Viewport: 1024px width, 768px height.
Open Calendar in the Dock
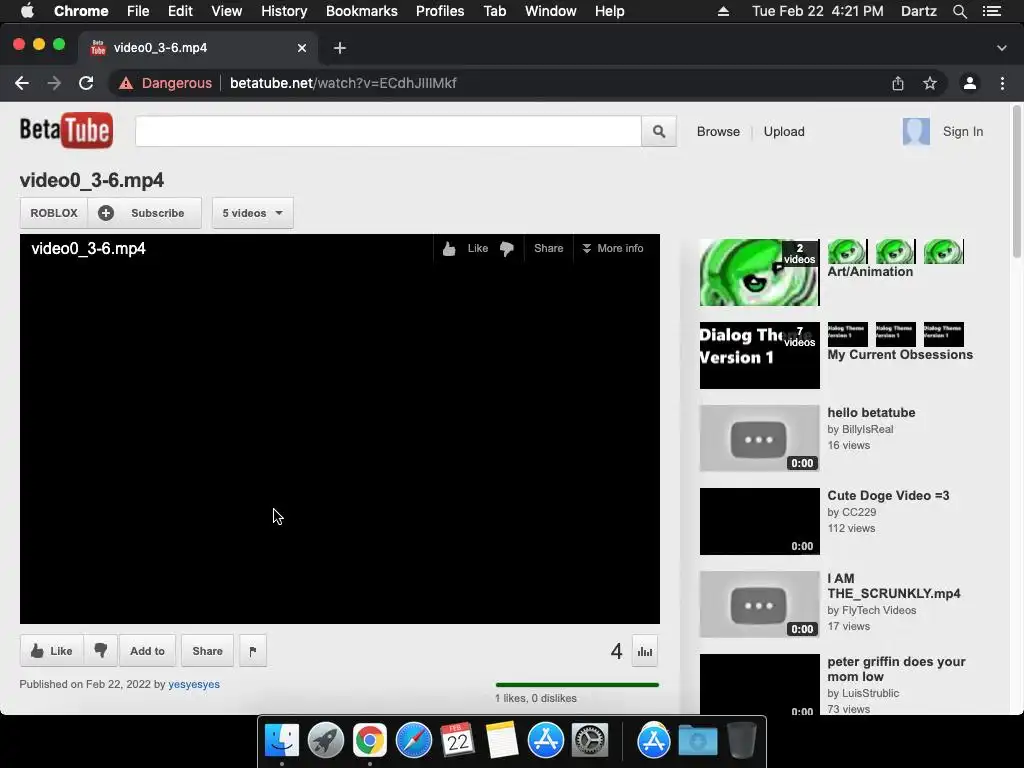click(x=457, y=741)
